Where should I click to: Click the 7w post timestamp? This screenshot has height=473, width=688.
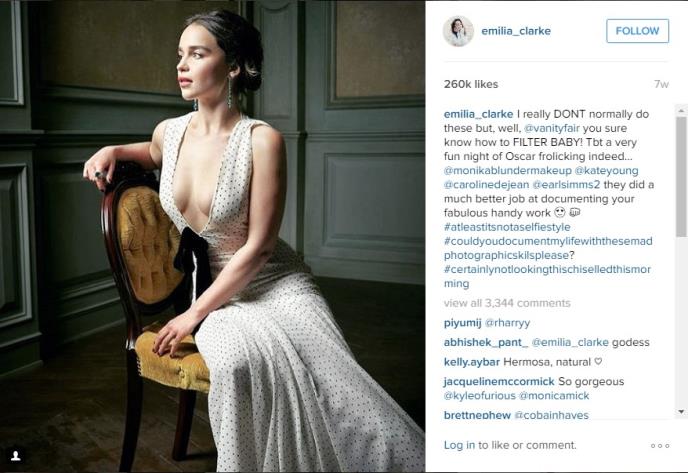coord(661,84)
